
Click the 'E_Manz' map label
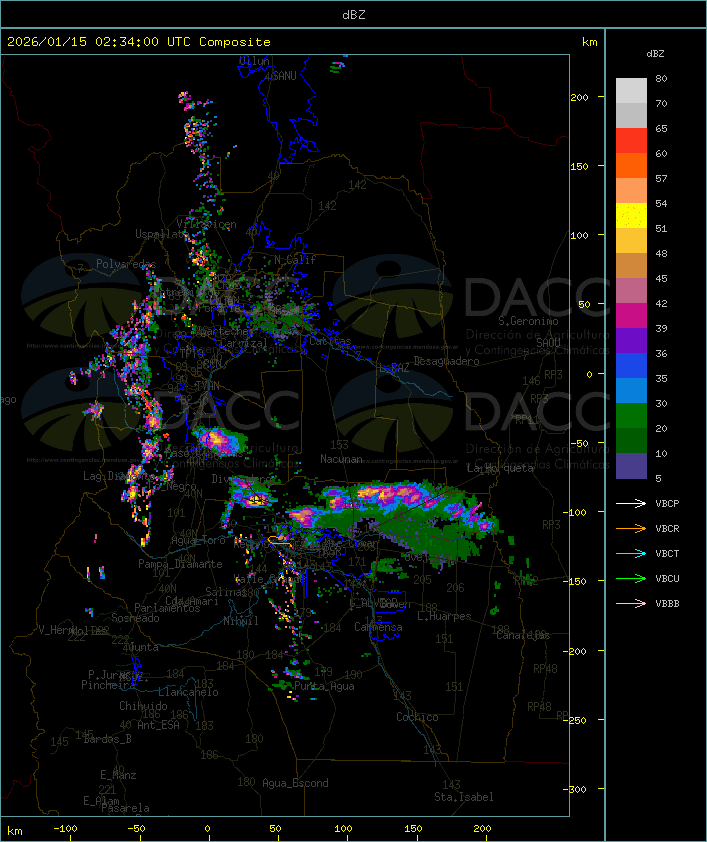coord(118,775)
